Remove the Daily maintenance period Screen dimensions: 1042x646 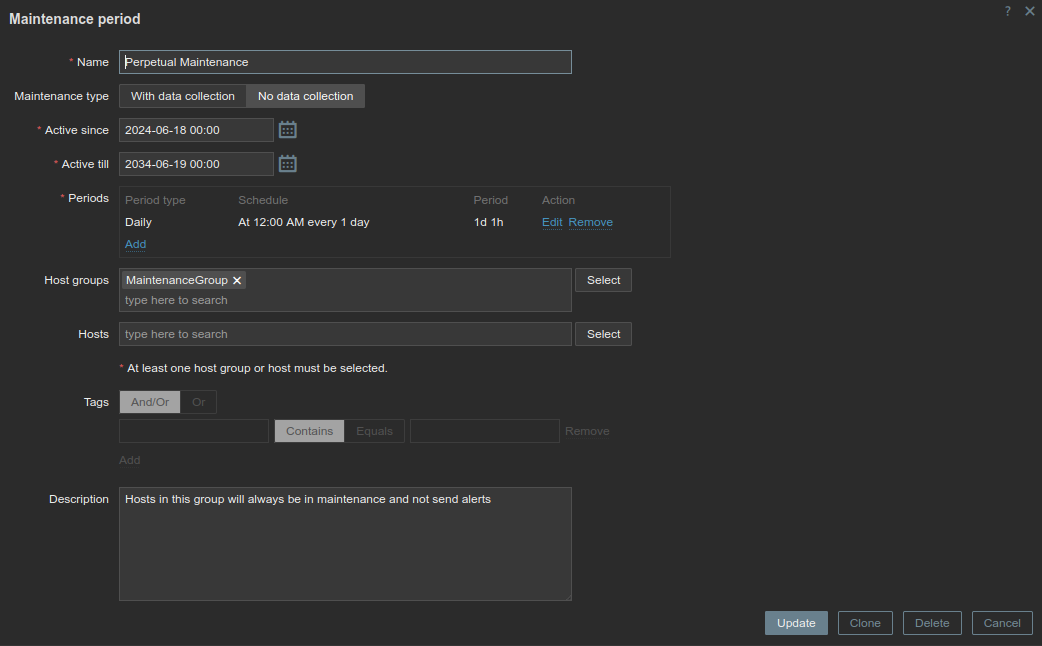point(590,222)
